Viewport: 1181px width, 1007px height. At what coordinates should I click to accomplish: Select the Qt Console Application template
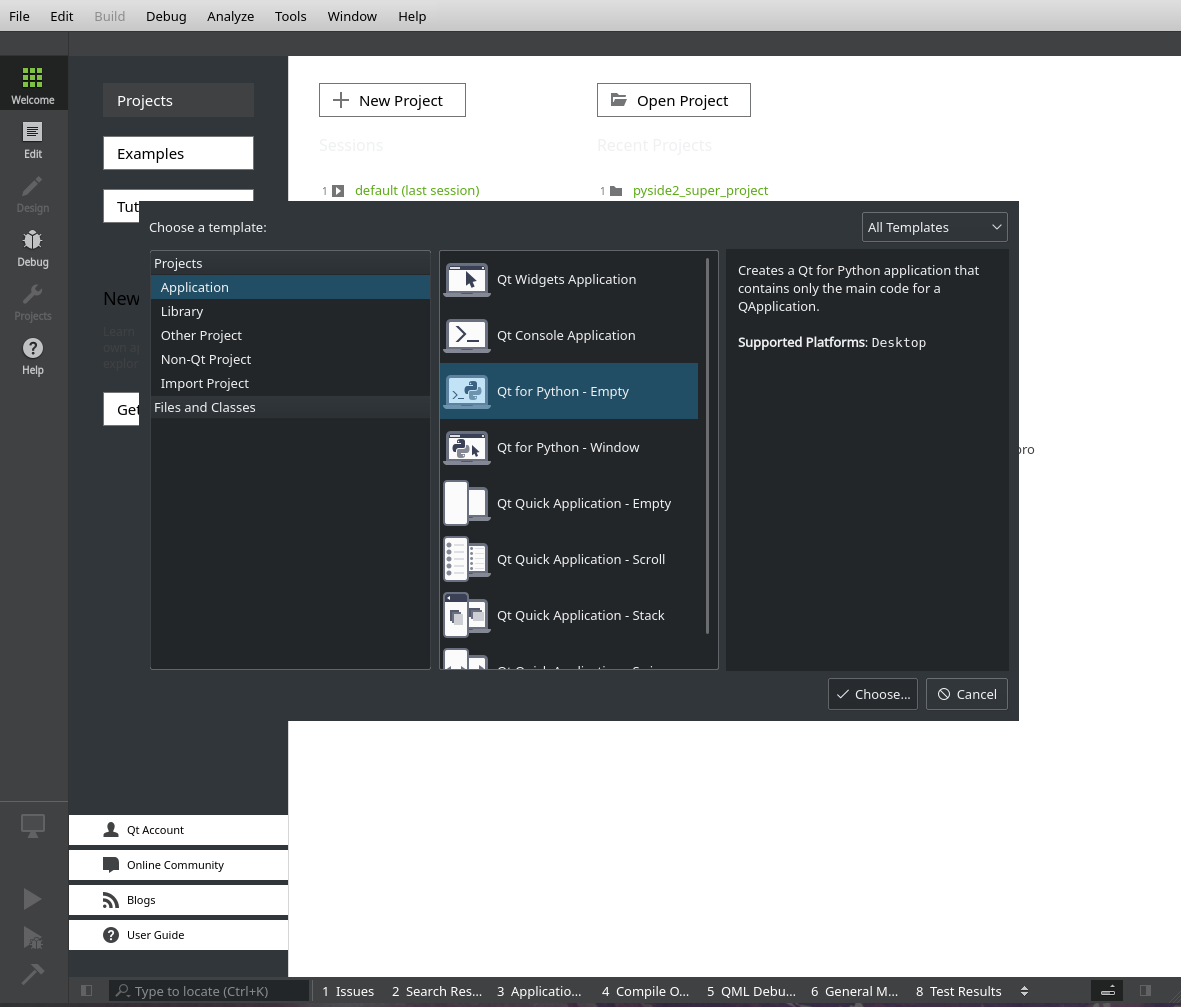569,335
